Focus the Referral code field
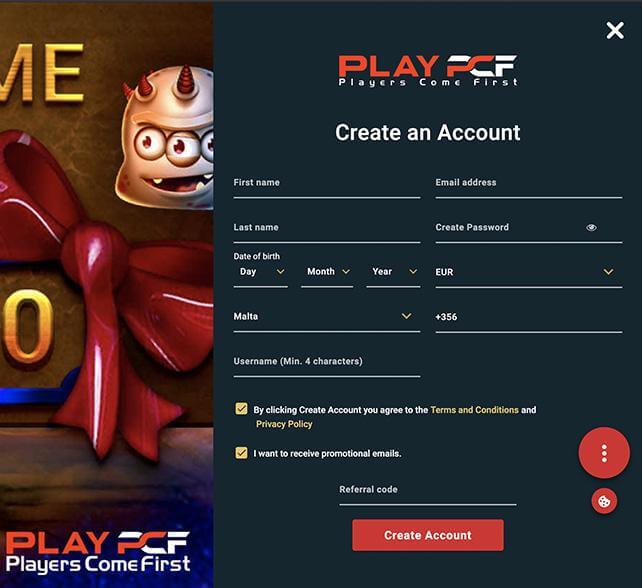The image size is (642, 588). coord(428,493)
